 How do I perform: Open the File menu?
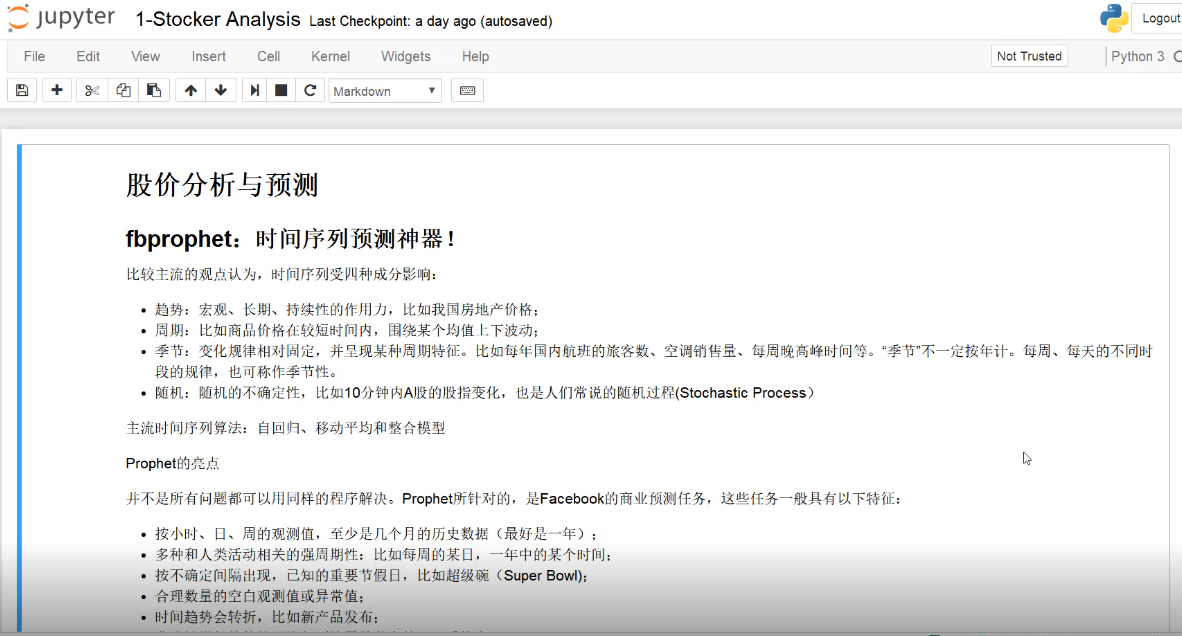[34, 56]
